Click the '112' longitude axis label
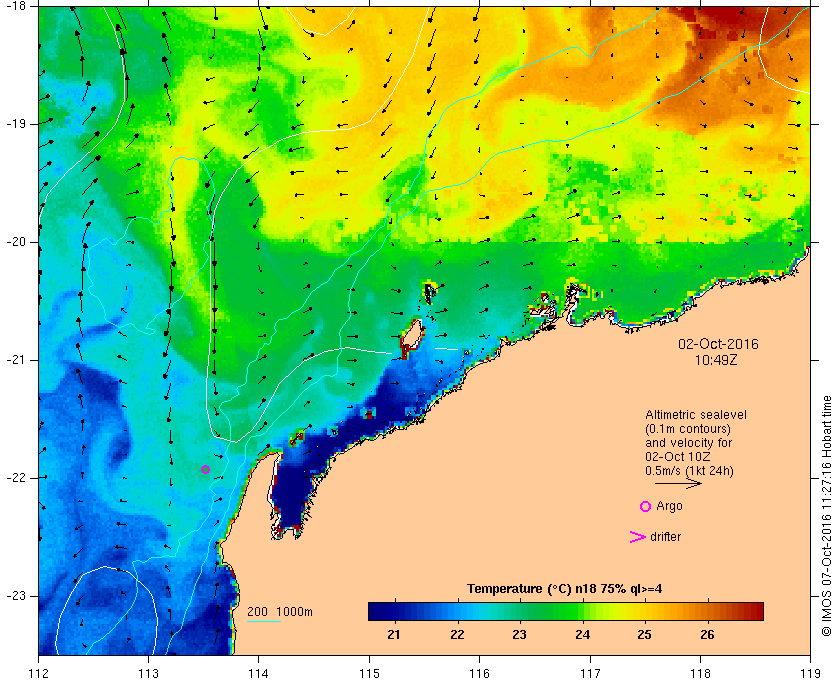Image resolution: width=840 pixels, height=680 pixels. 39,673
